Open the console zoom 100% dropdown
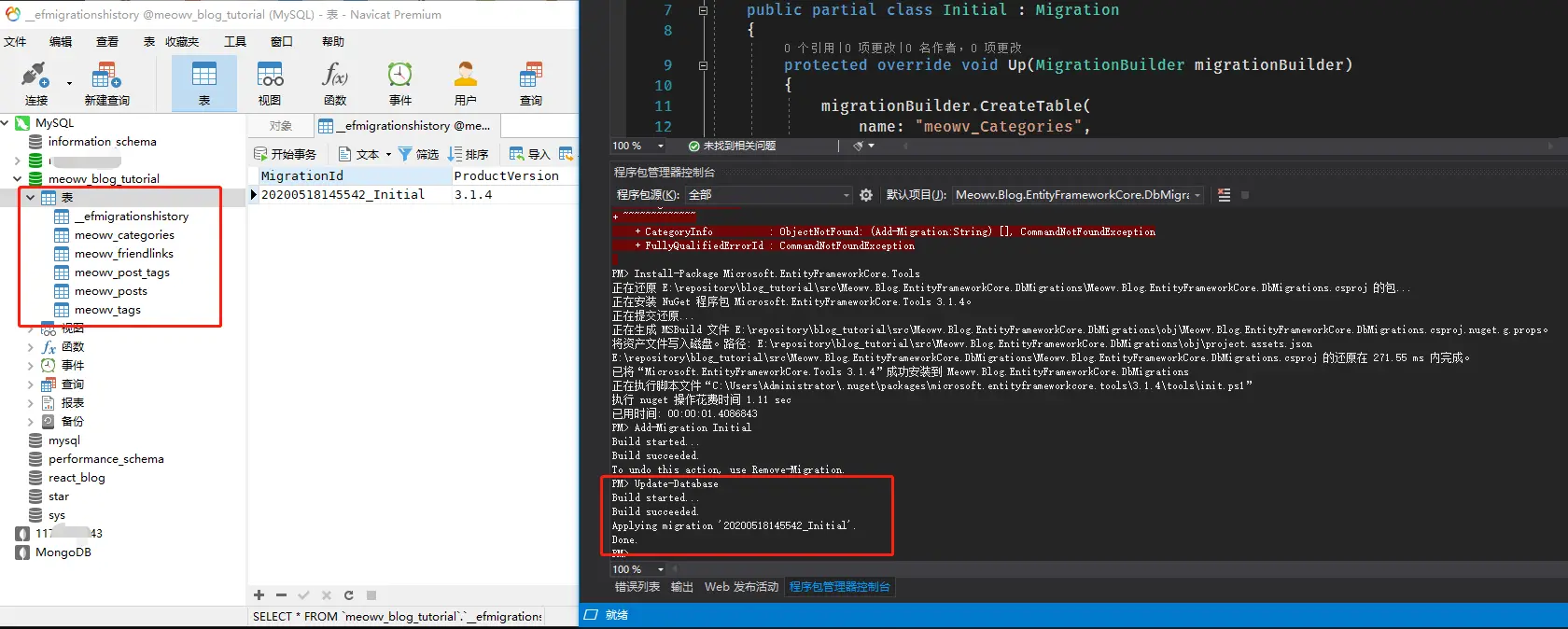 [661, 569]
